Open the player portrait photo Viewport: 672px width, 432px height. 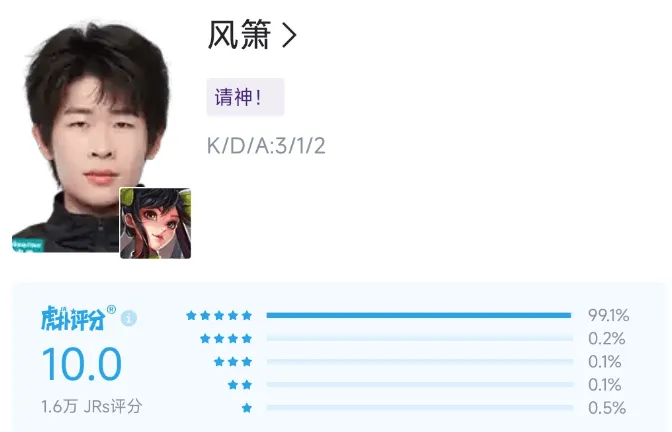(92, 137)
